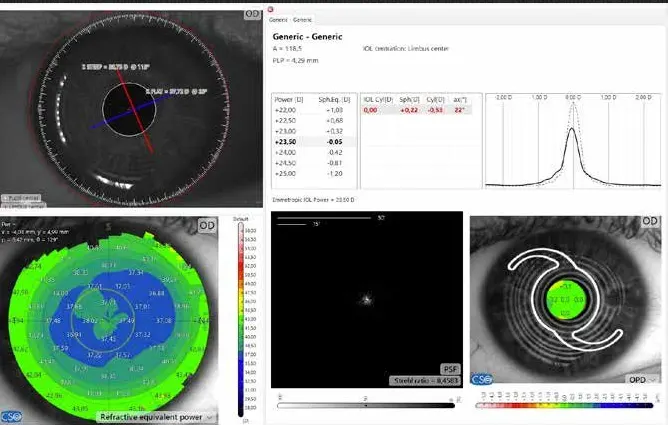Viewport: 668px width, 425px height.
Task: Click the OD eye badge on keratoscopy image
Action: (252, 16)
